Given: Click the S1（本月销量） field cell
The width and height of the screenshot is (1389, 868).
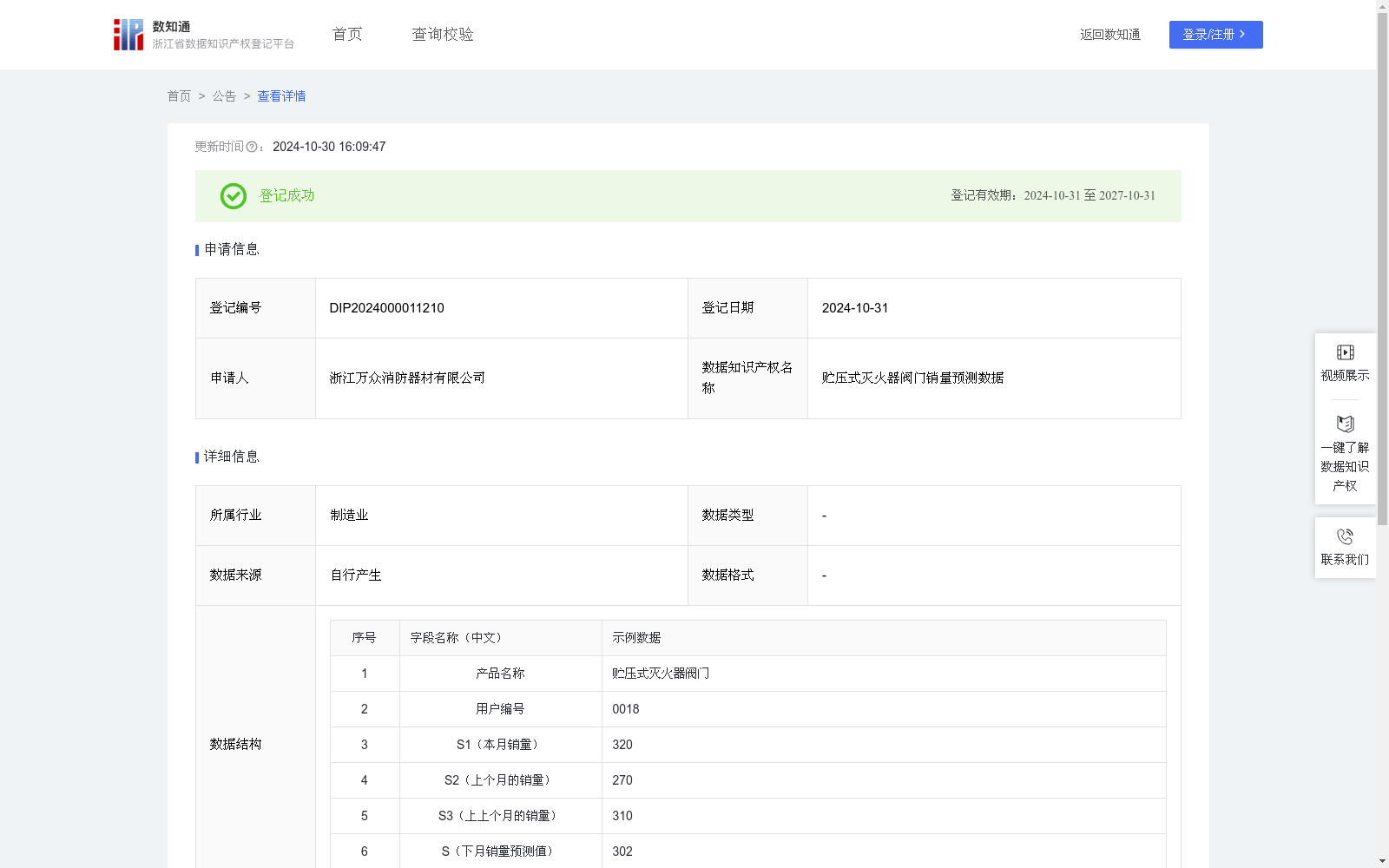Looking at the screenshot, I should (x=501, y=745).
